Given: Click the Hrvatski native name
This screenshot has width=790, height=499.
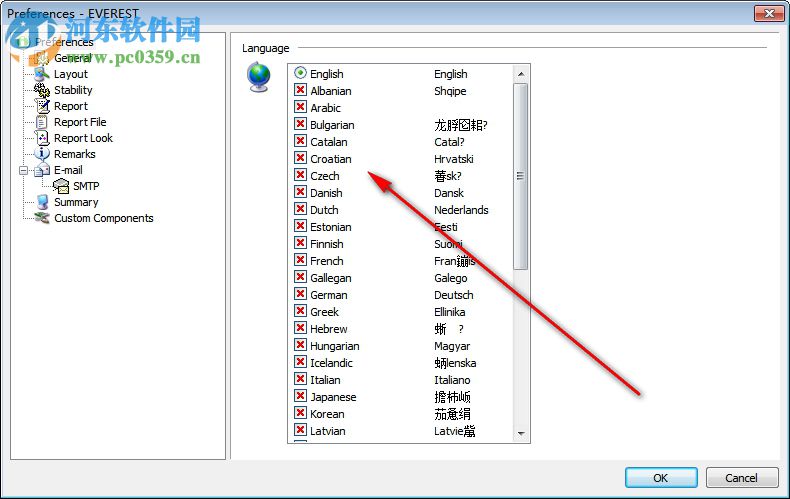Looking at the screenshot, I should [454, 159].
